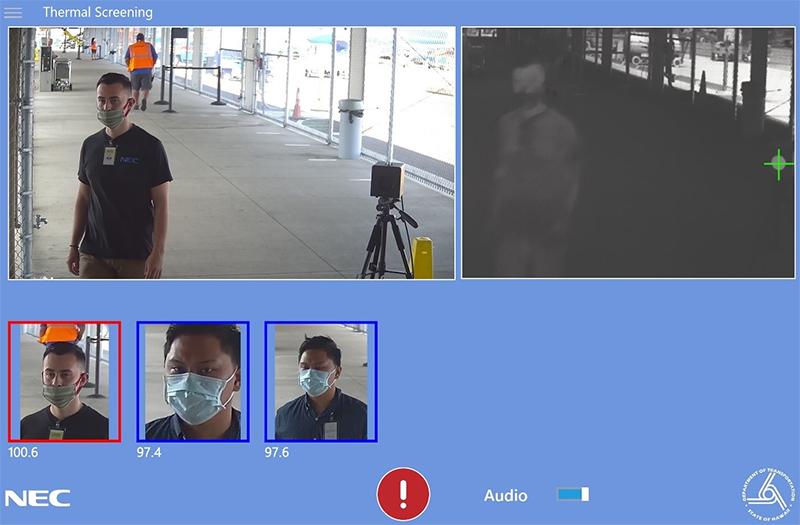Click the NEC logo at bottom left

(37, 498)
